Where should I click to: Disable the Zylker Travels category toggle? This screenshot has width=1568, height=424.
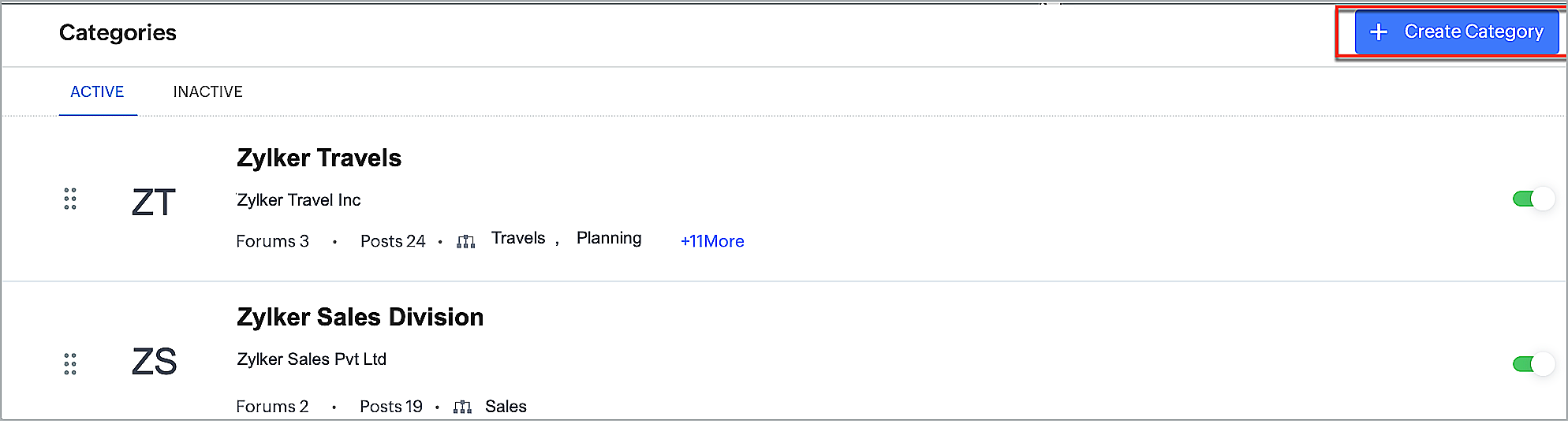click(x=1532, y=199)
